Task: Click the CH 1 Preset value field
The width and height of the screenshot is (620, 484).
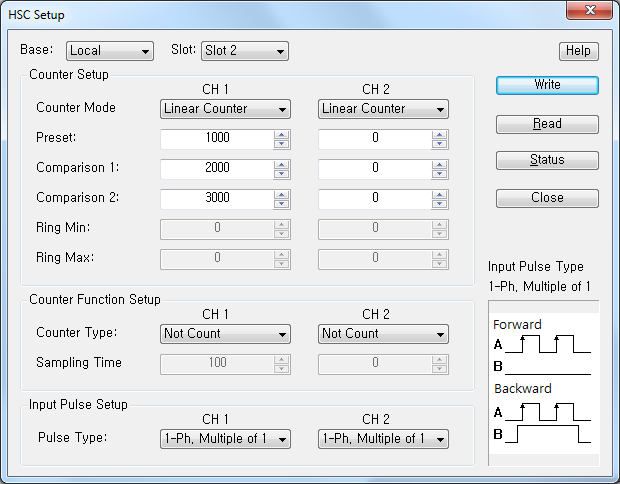Action: [216, 139]
